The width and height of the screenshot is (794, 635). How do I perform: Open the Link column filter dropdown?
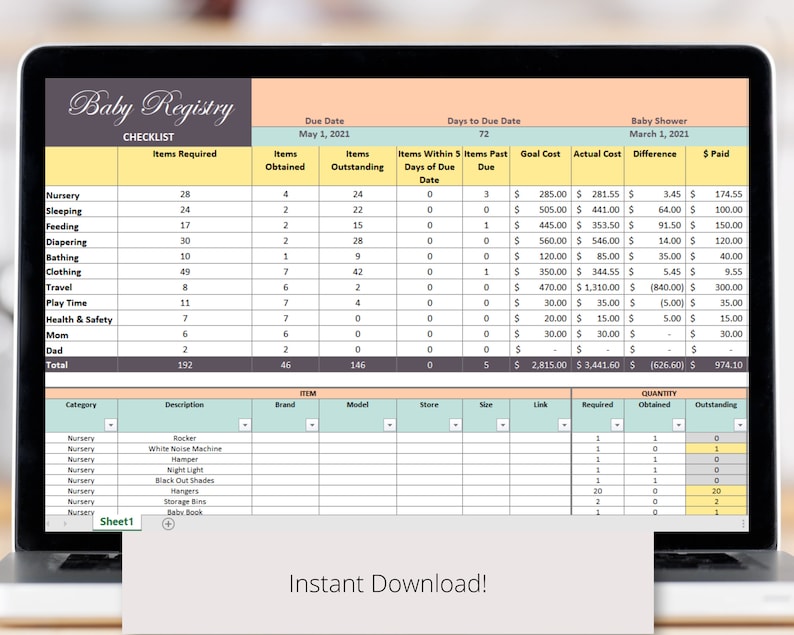(564, 425)
